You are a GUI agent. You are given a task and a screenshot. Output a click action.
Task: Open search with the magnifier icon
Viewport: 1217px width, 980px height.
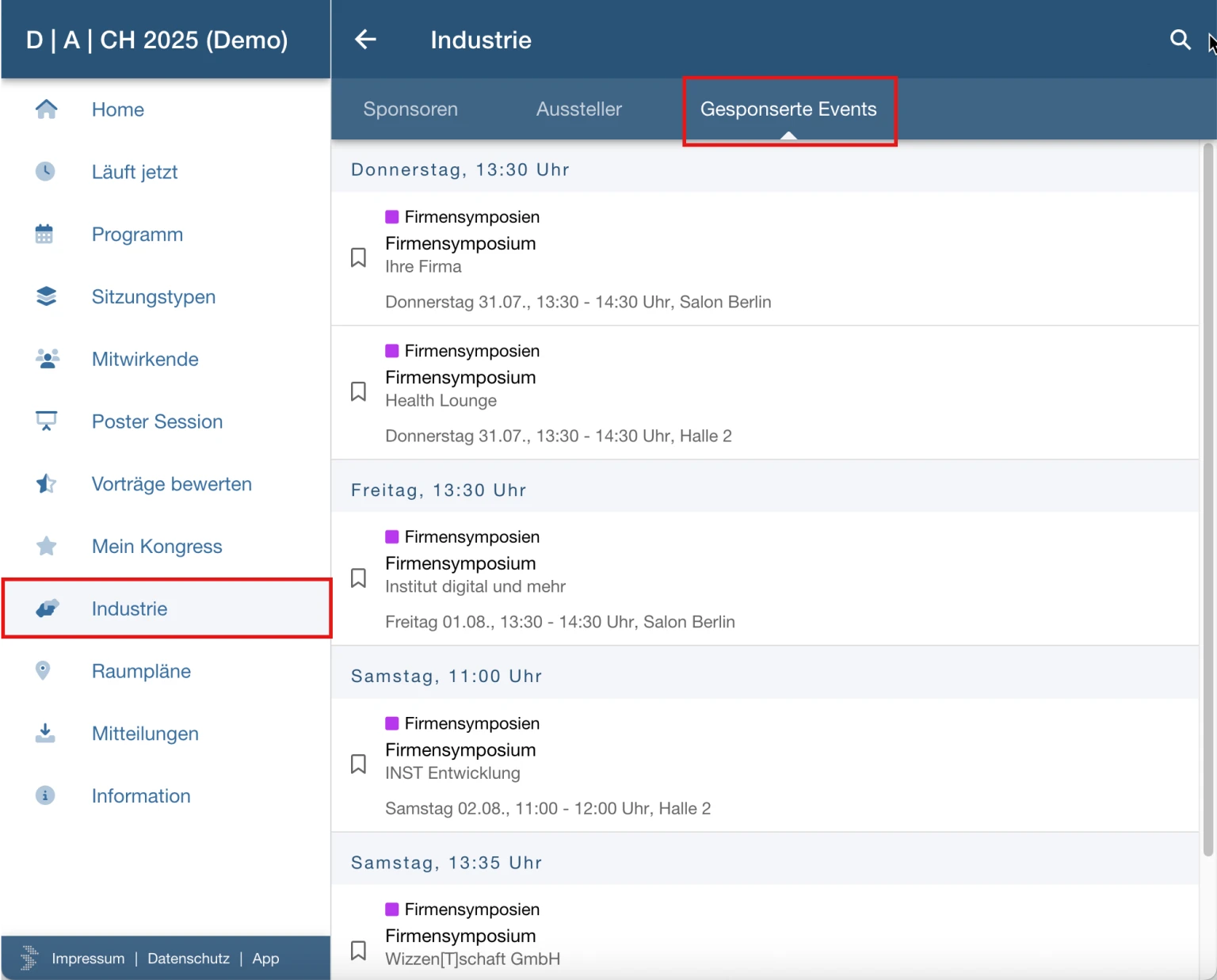pyautogui.click(x=1180, y=40)
